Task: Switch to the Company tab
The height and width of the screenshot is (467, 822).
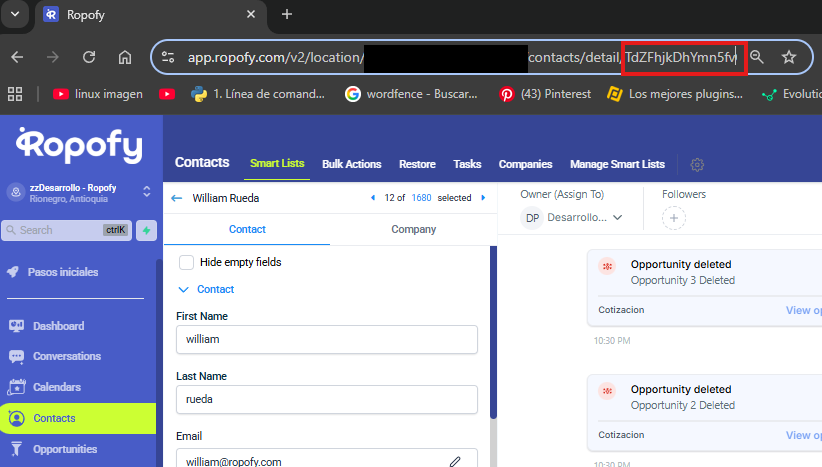Action: click(x=413, y=229)
